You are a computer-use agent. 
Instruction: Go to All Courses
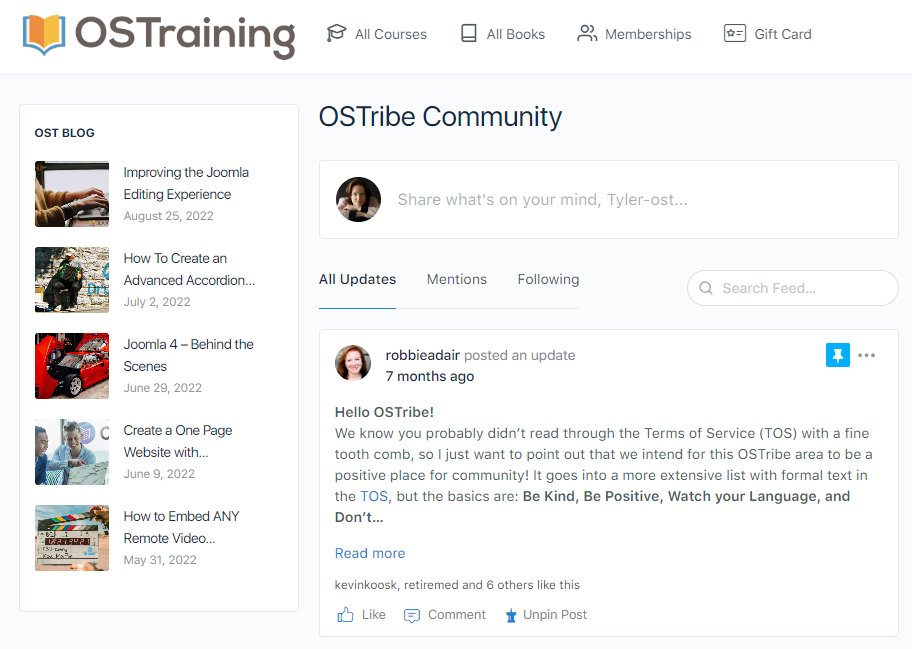pos(391,34)
